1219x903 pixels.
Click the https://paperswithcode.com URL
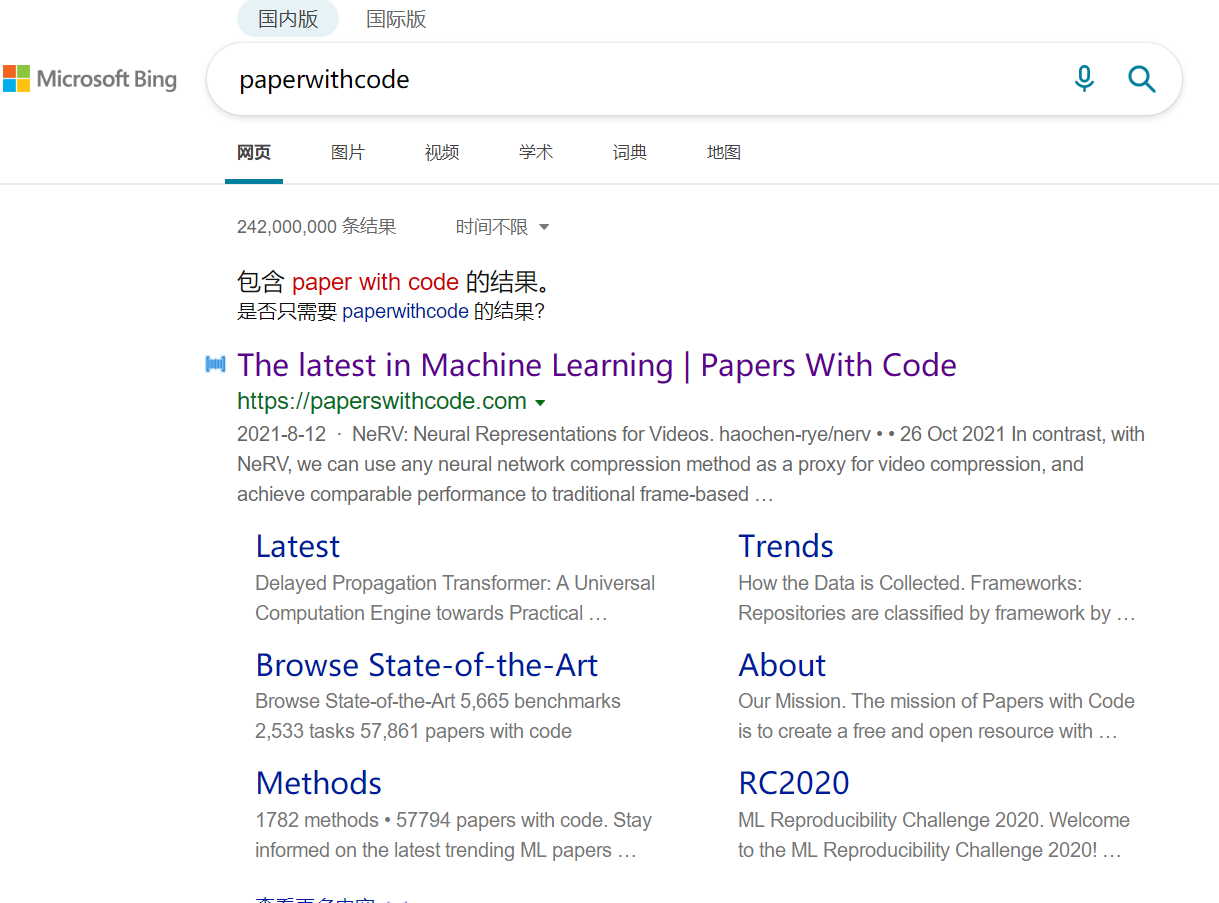coord(382,402)
